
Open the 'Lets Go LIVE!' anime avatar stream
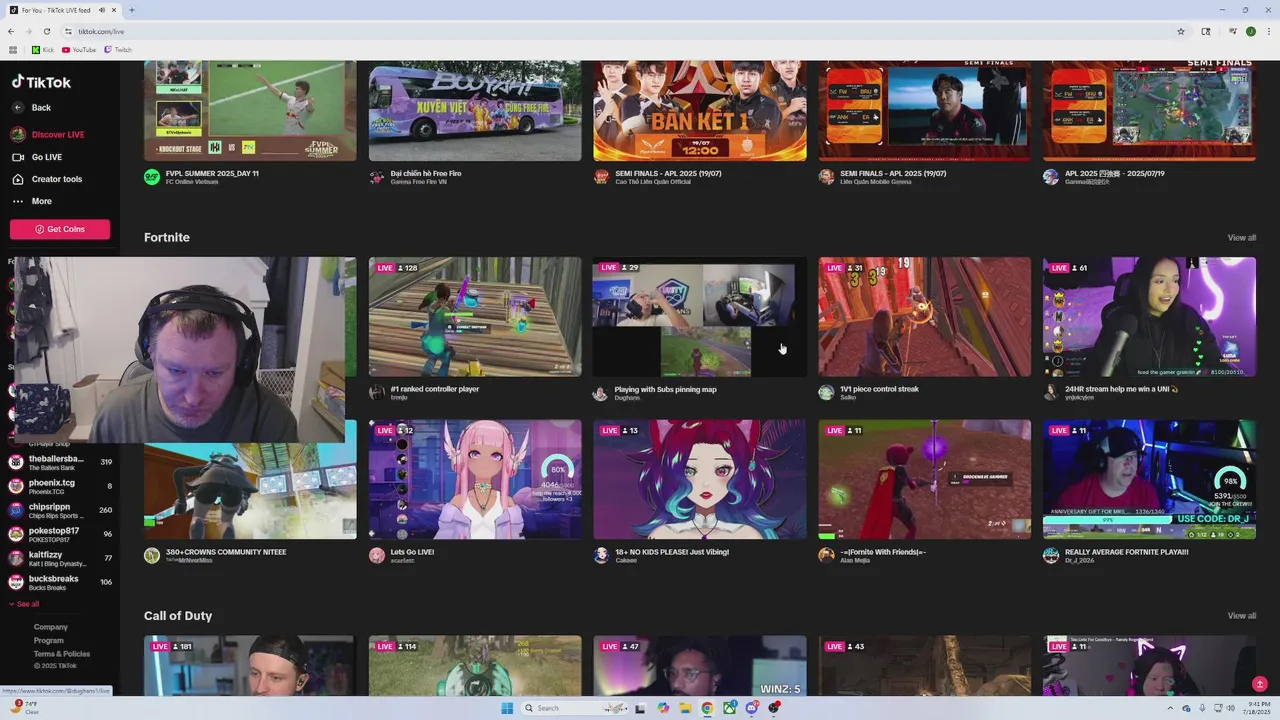click(x=475, y=479)
